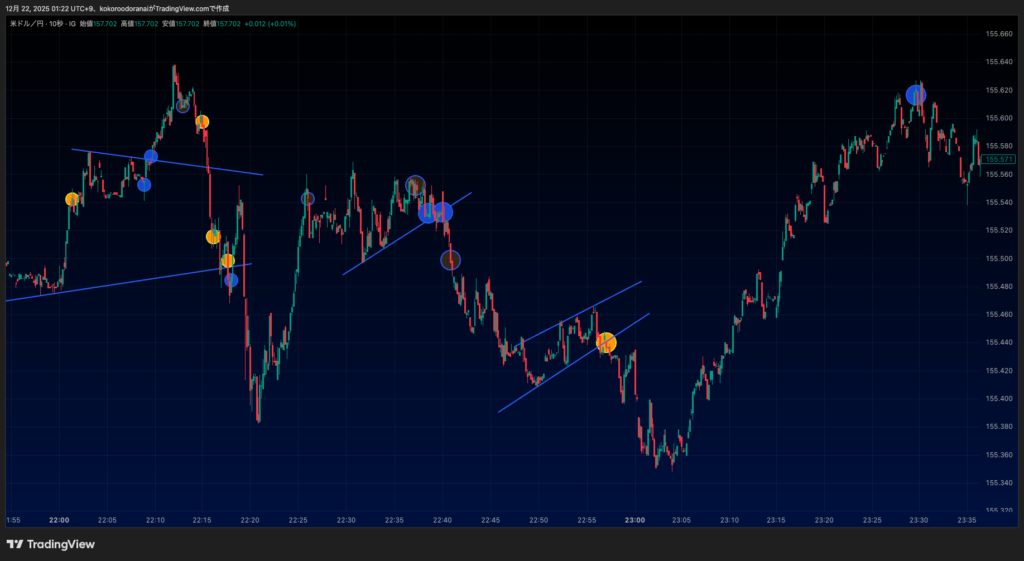Click the rising trend line near 22:35
The height and width of the screenshot is (561, 1024).
point(380,250)
